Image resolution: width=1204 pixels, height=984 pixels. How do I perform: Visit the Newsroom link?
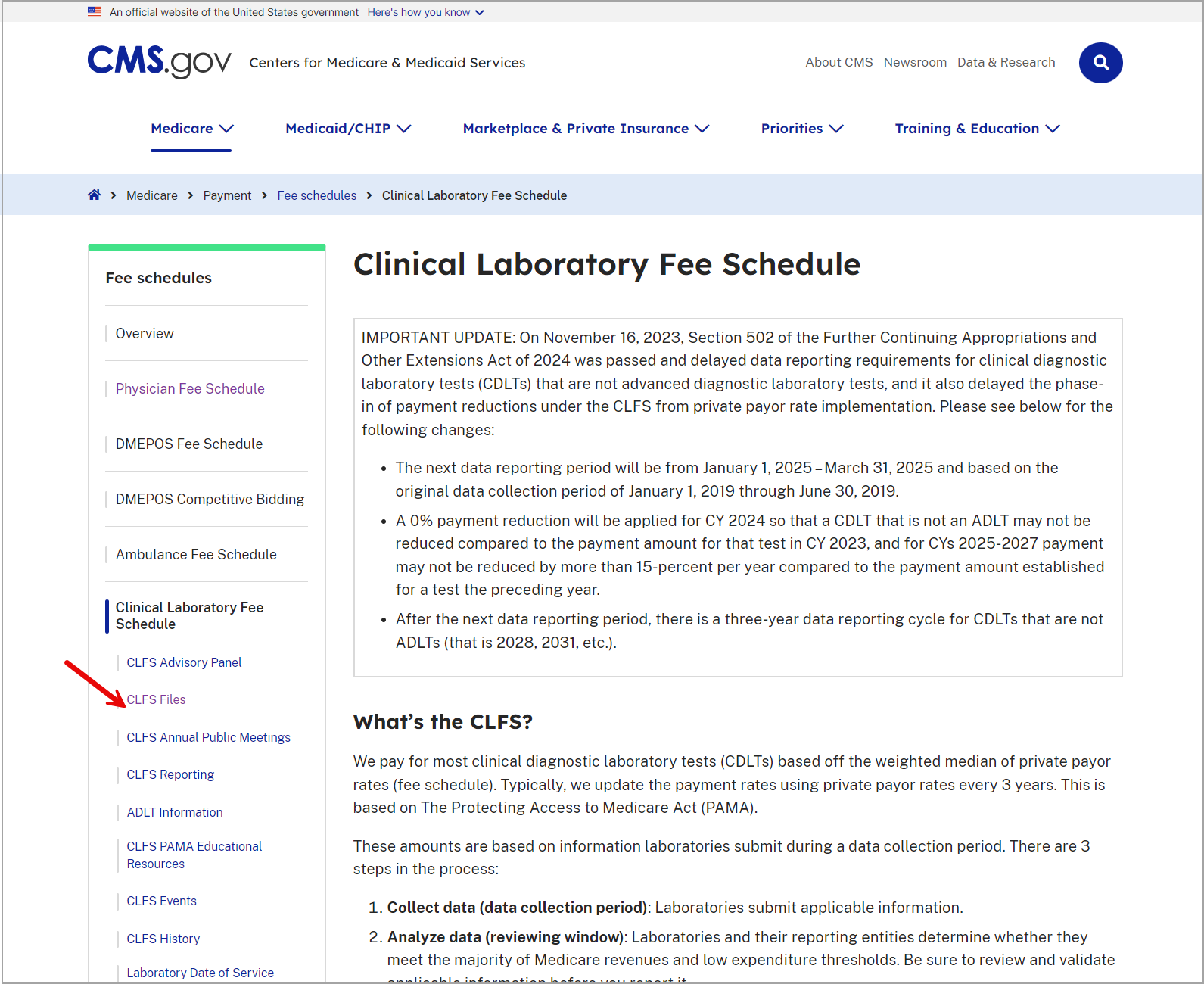(915, 62)
